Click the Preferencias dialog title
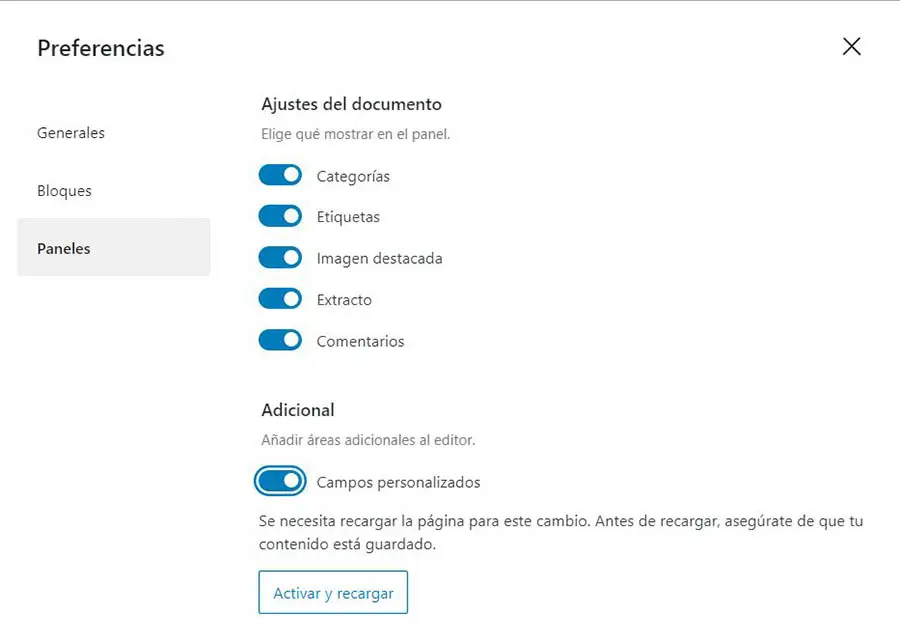Viewport: 900px width, 641px height. click(101, 48)
